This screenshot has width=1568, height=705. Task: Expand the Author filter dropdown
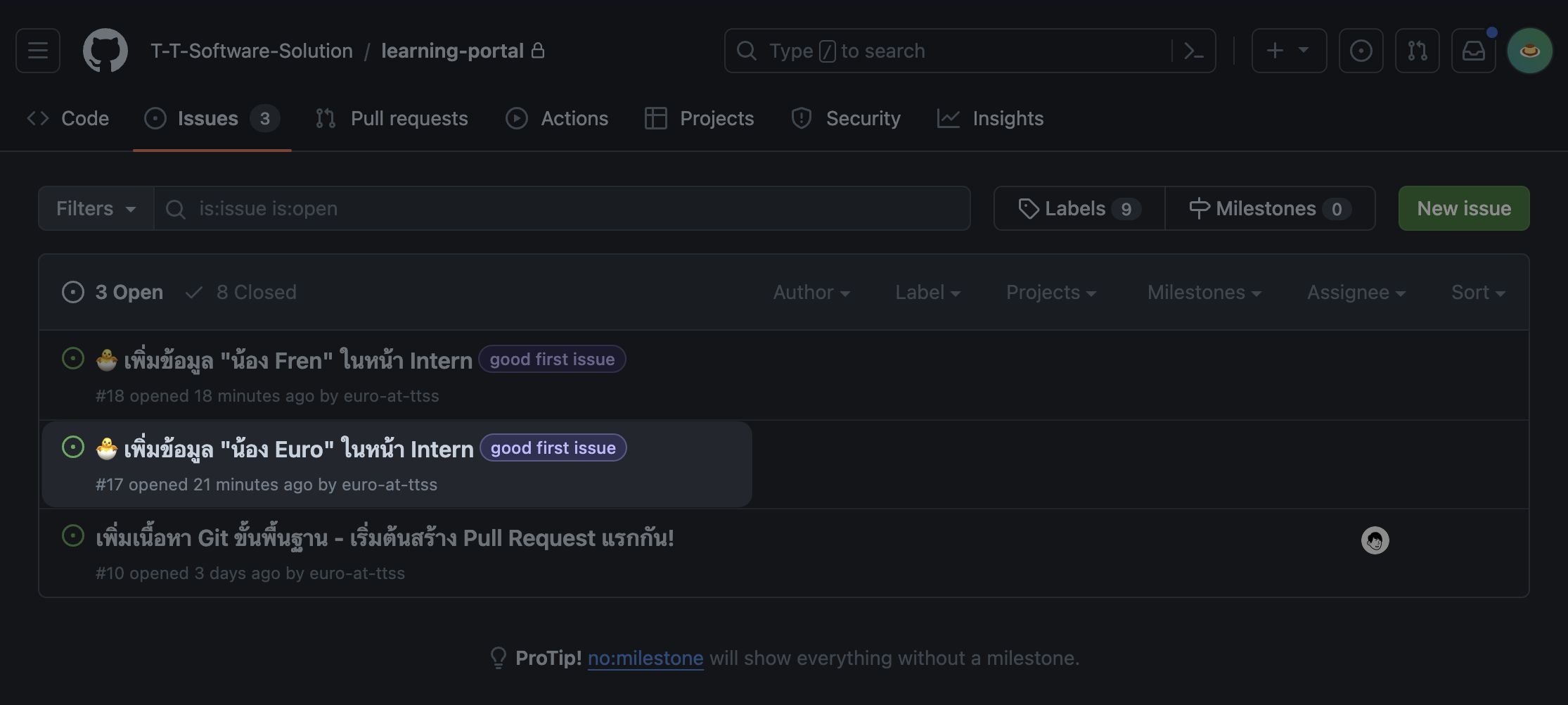pyautogui.click(x=811, y=292)
